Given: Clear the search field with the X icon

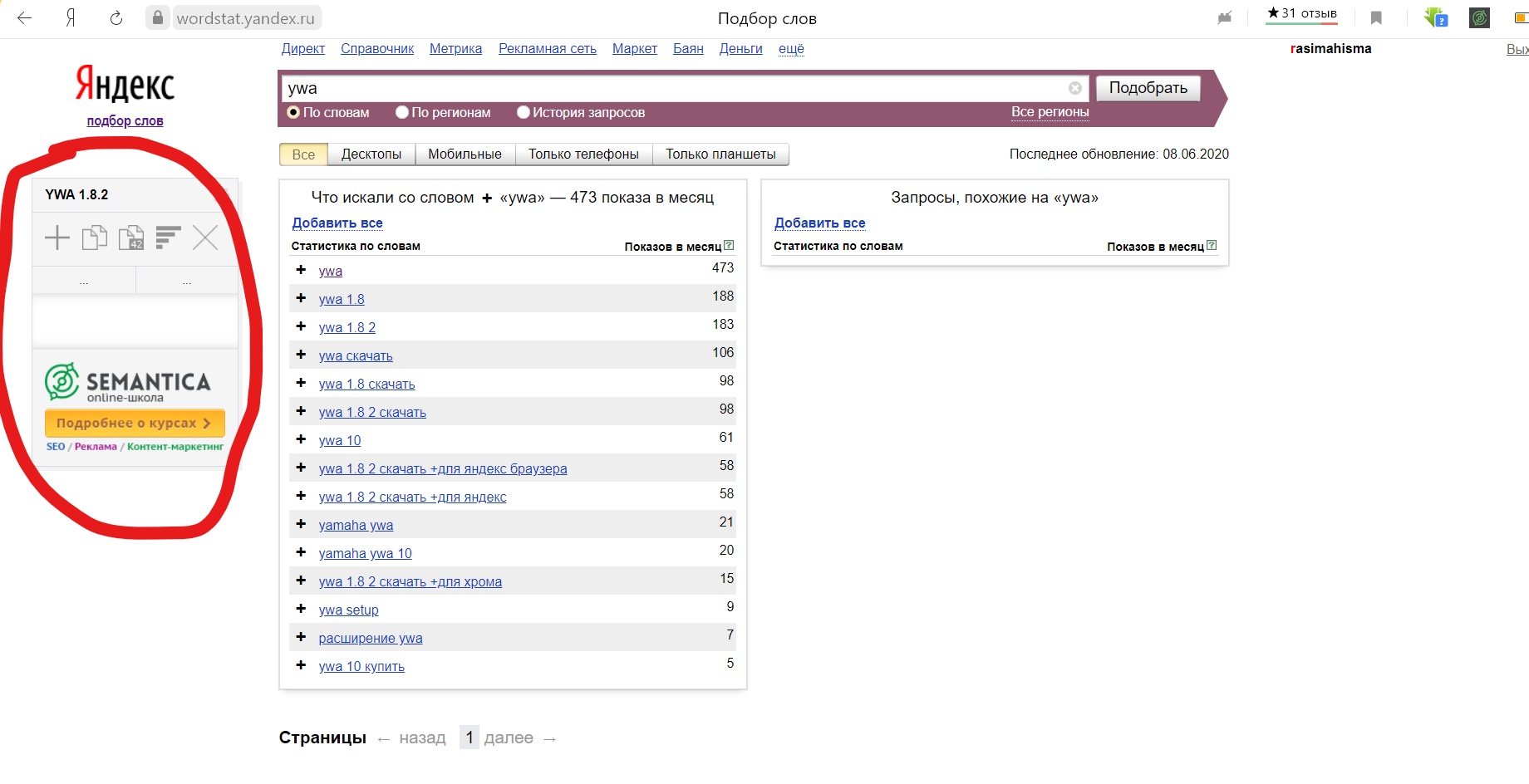Looking at the screenshot, I should pyautogui.click(x=1074, y=88).
